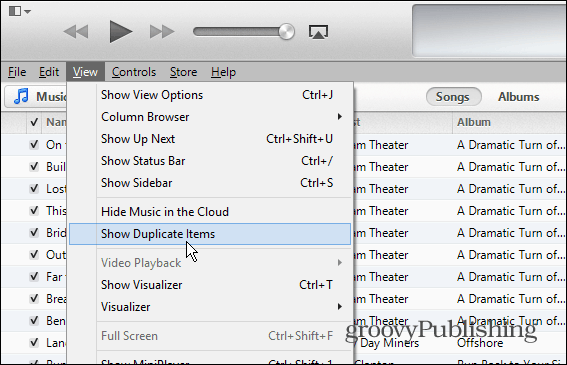This screenshot has width=567, height=365.
Task: Uncheck the song starting with 'Lan'
Action: 34,343
